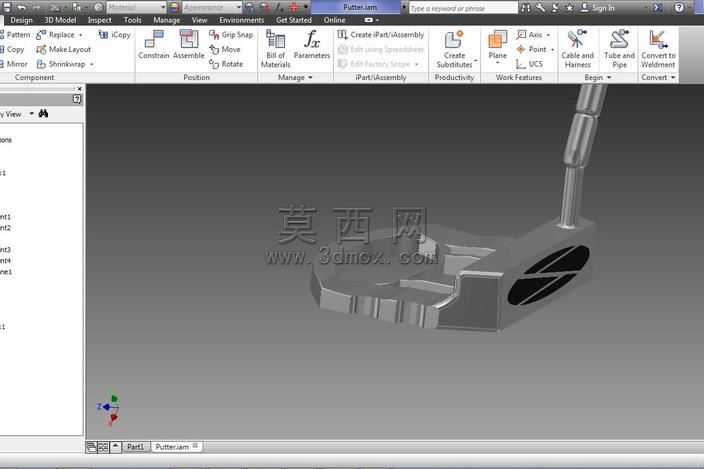Viewport: 704px width, 469px height.
Task: Copy the component
Action: point(12,49)
